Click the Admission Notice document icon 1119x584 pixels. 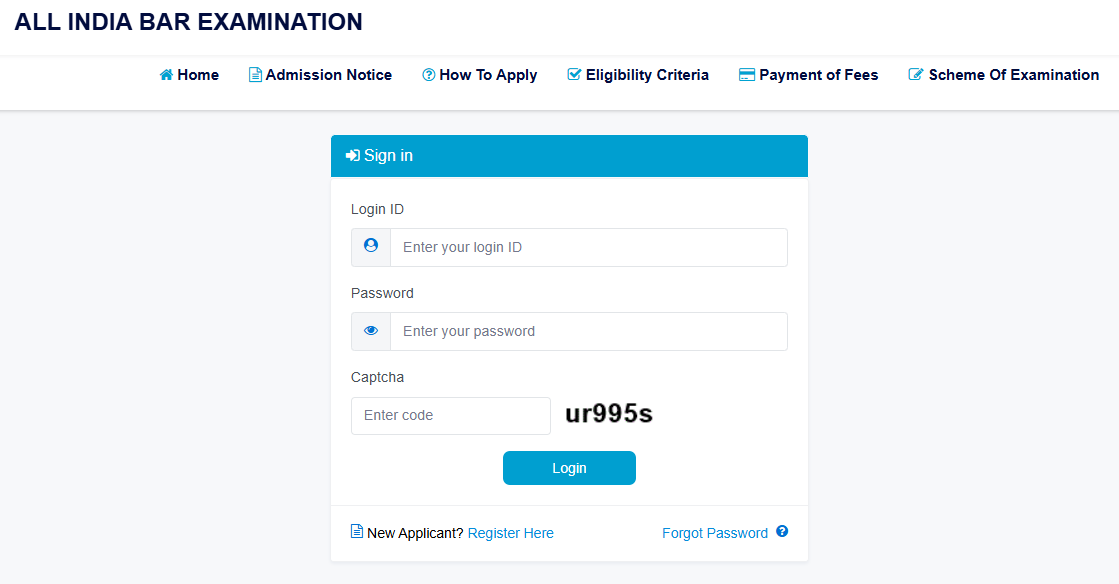(255, 75)
